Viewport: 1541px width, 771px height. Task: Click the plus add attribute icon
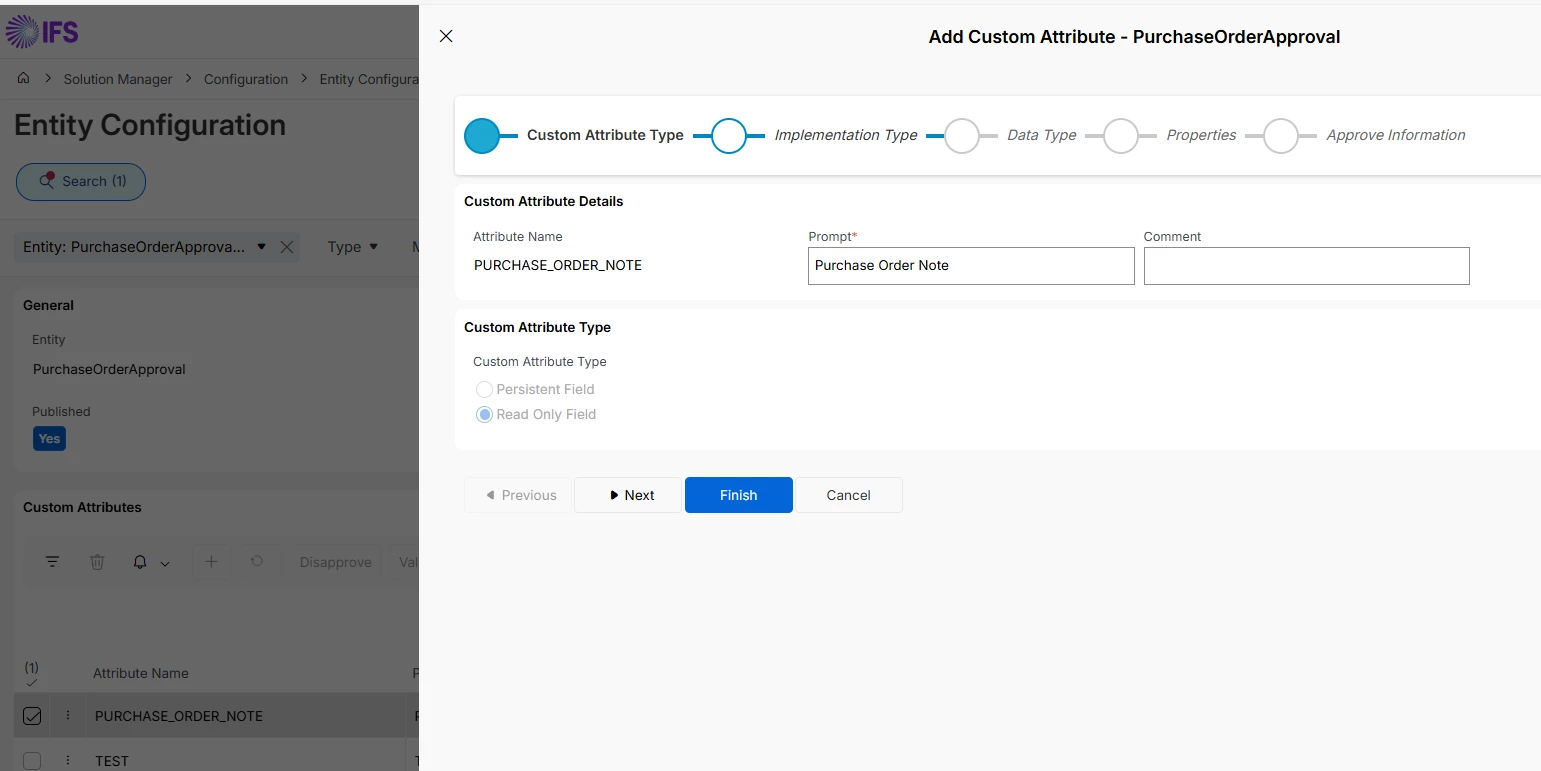[211, 562]
